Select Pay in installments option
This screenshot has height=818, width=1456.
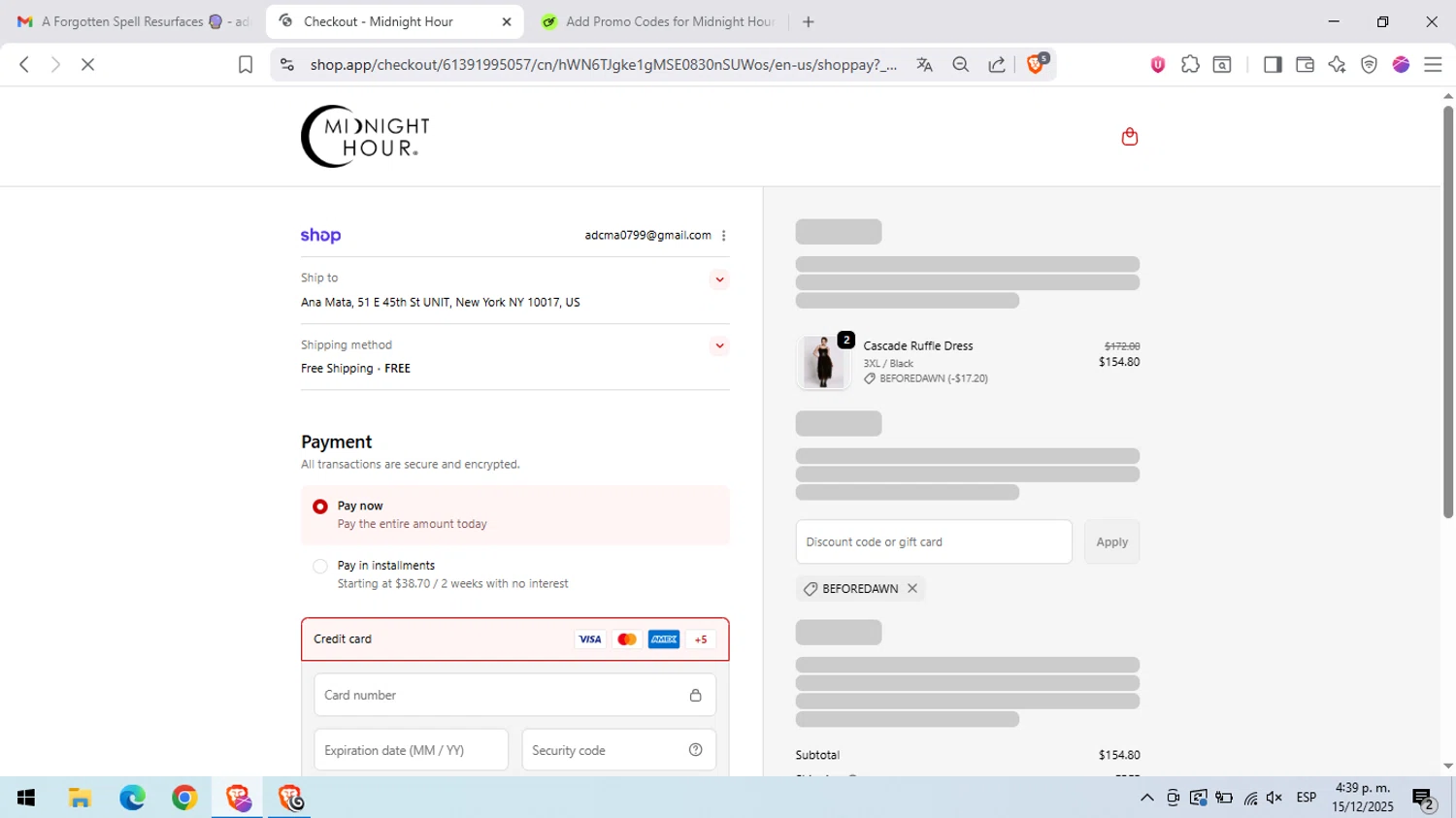tap(320, 567)
